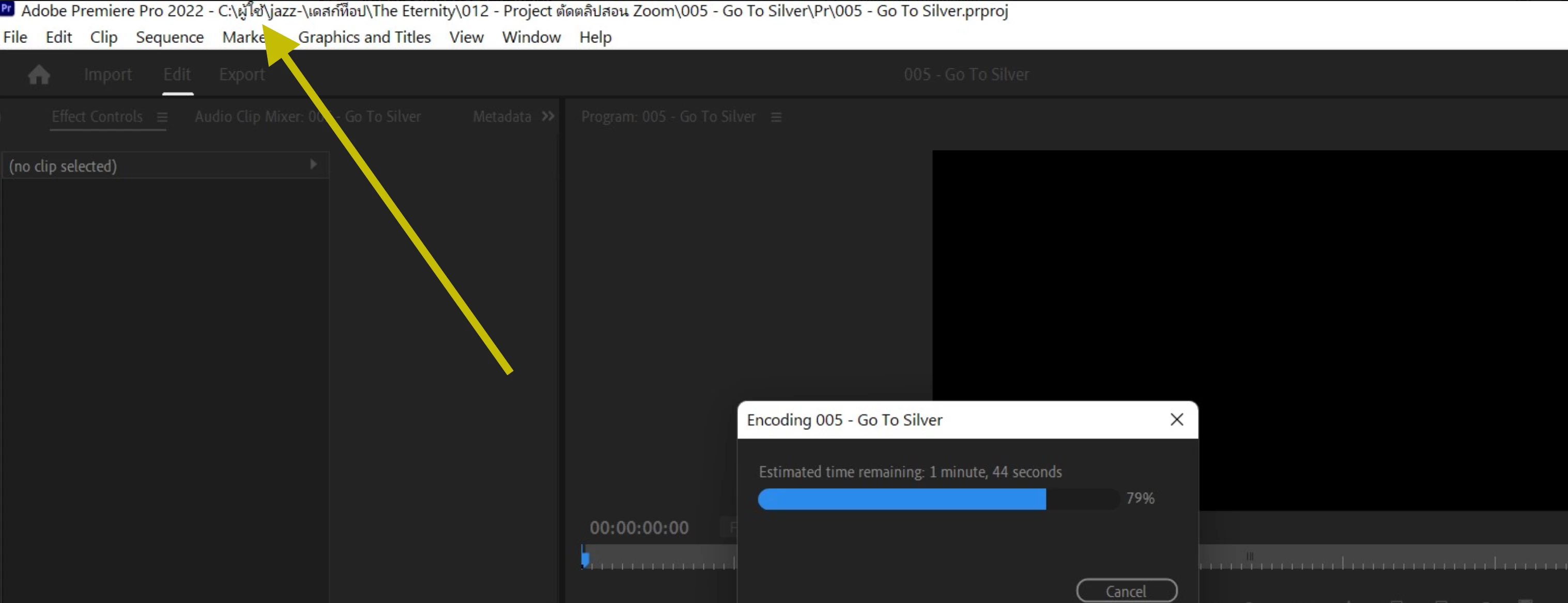This screenshot has width=1568, height=603.
Task: Open the File menu
Action: 15,37
